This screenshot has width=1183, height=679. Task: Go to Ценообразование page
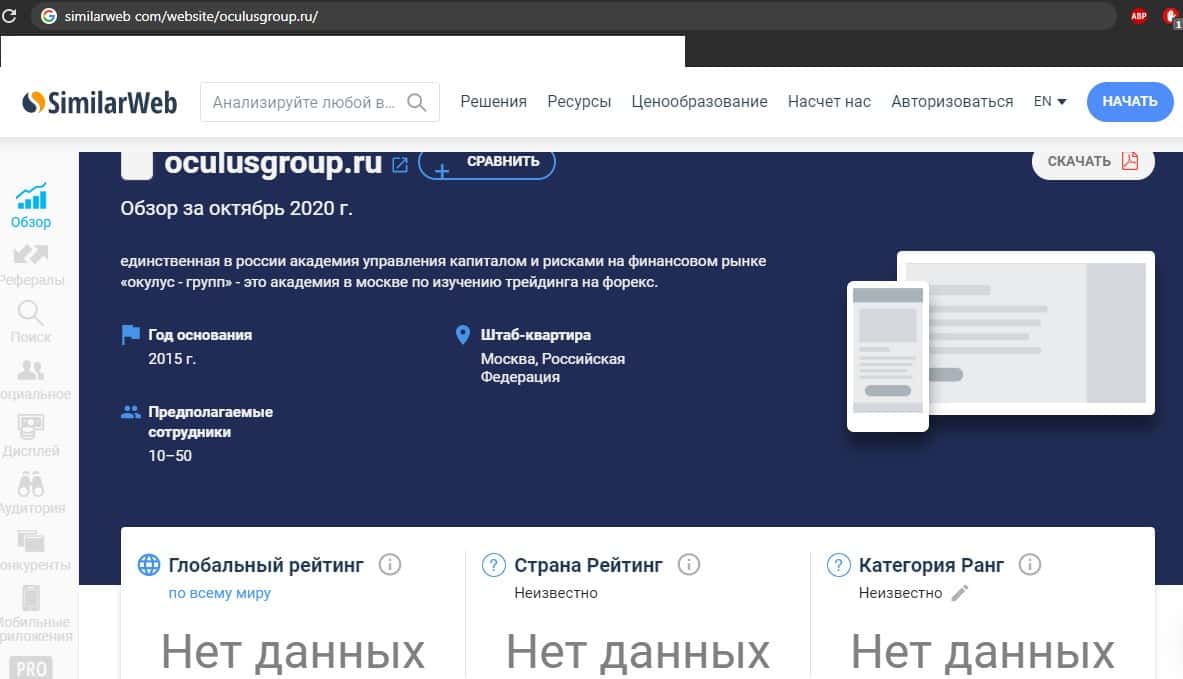click(x=699, y=102)
